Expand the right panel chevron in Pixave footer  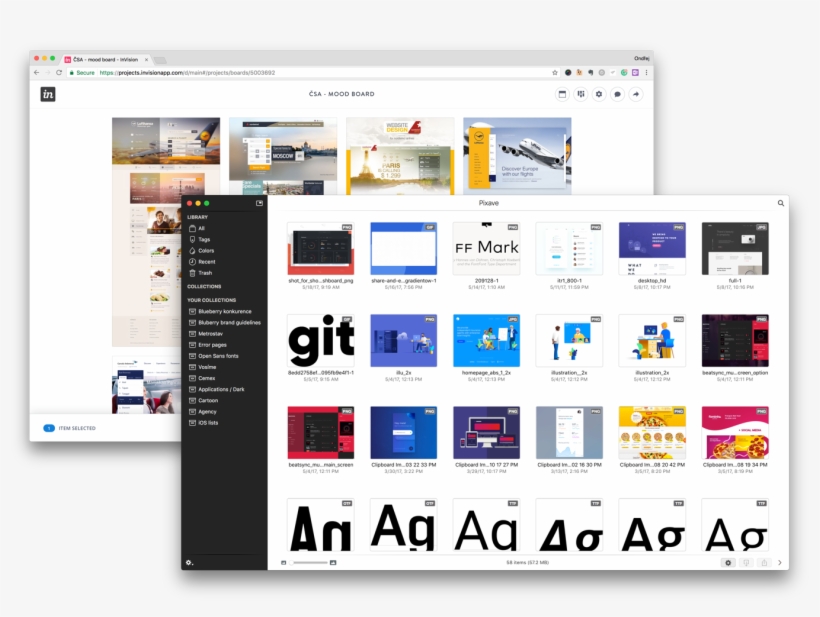click(780, 563)
